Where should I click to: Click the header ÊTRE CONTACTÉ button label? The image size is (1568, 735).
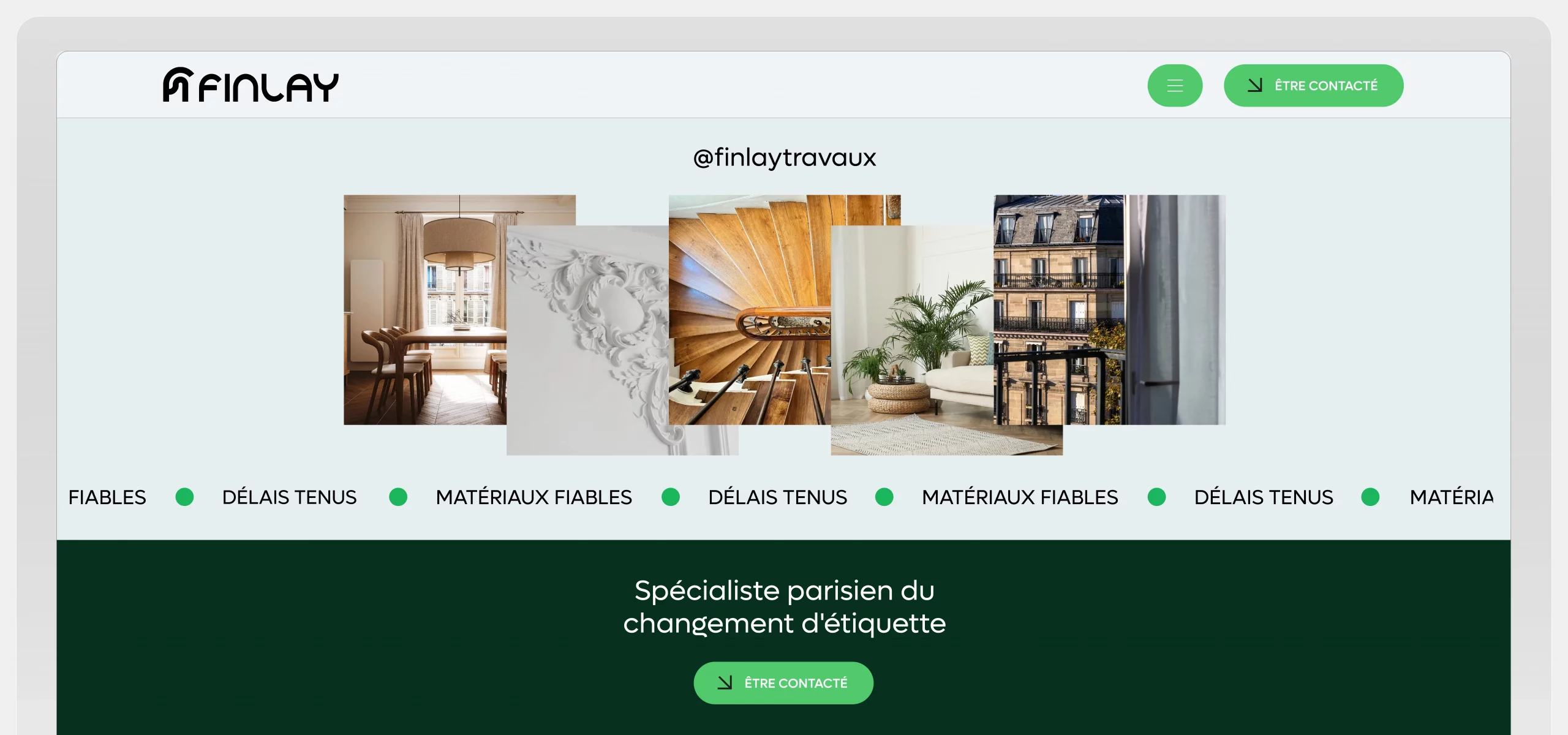click(x=1326, y=86)
